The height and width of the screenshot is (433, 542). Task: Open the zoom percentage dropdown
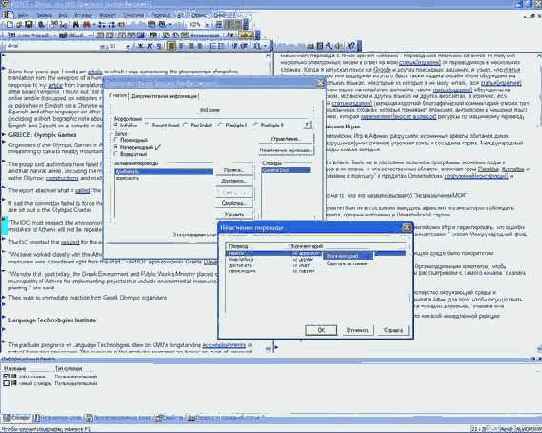pos(207,25)
